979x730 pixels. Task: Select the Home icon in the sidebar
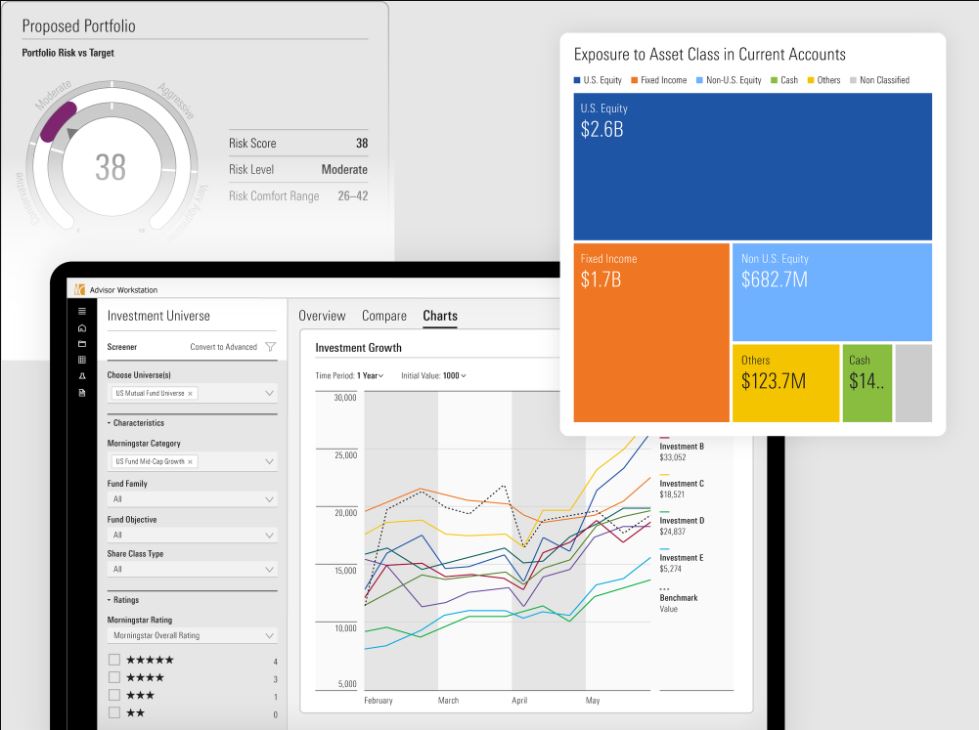pos(81,327)
